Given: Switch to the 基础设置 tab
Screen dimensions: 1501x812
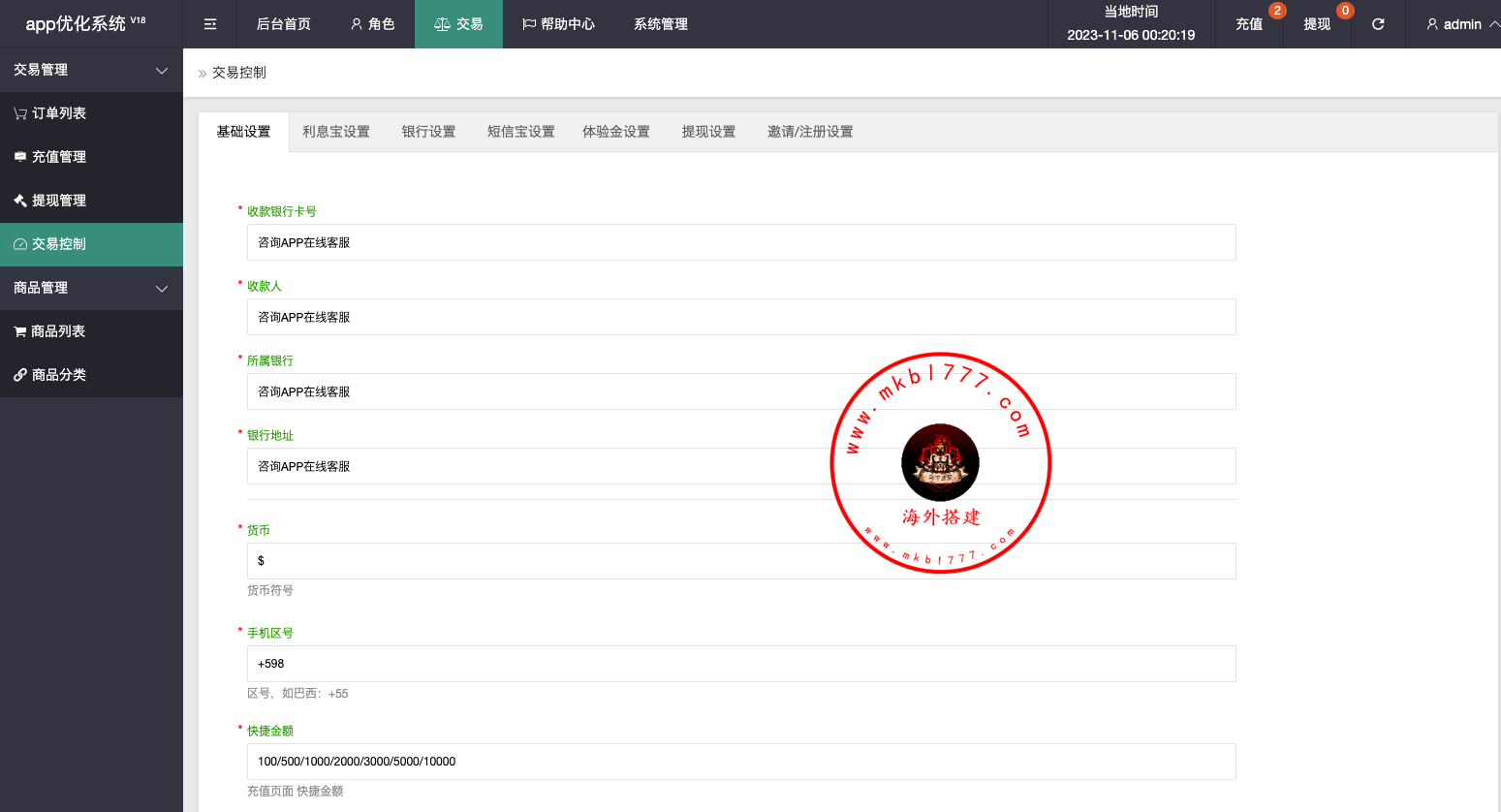Looking at the screenshot, I should (243, 132).
